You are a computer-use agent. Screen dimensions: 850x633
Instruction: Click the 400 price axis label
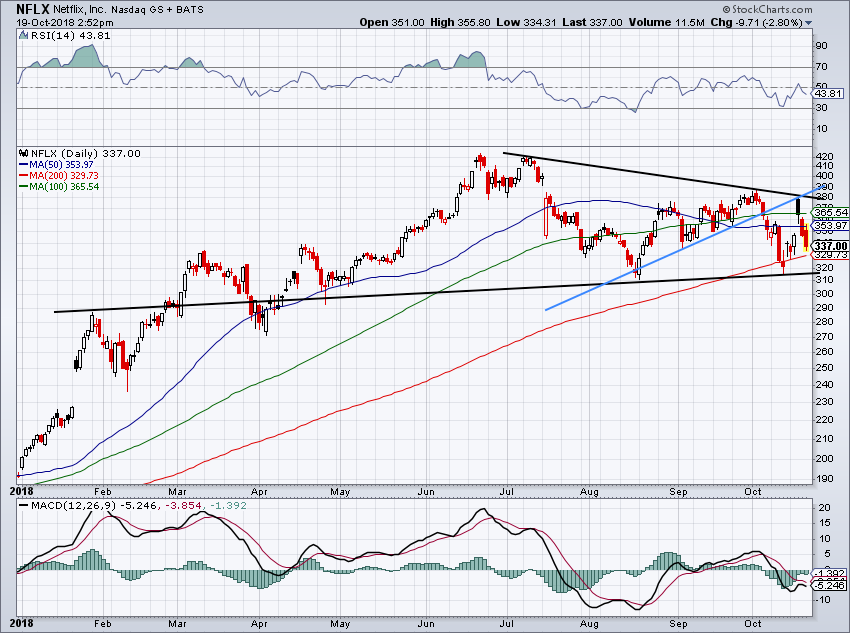pos(824,176)
